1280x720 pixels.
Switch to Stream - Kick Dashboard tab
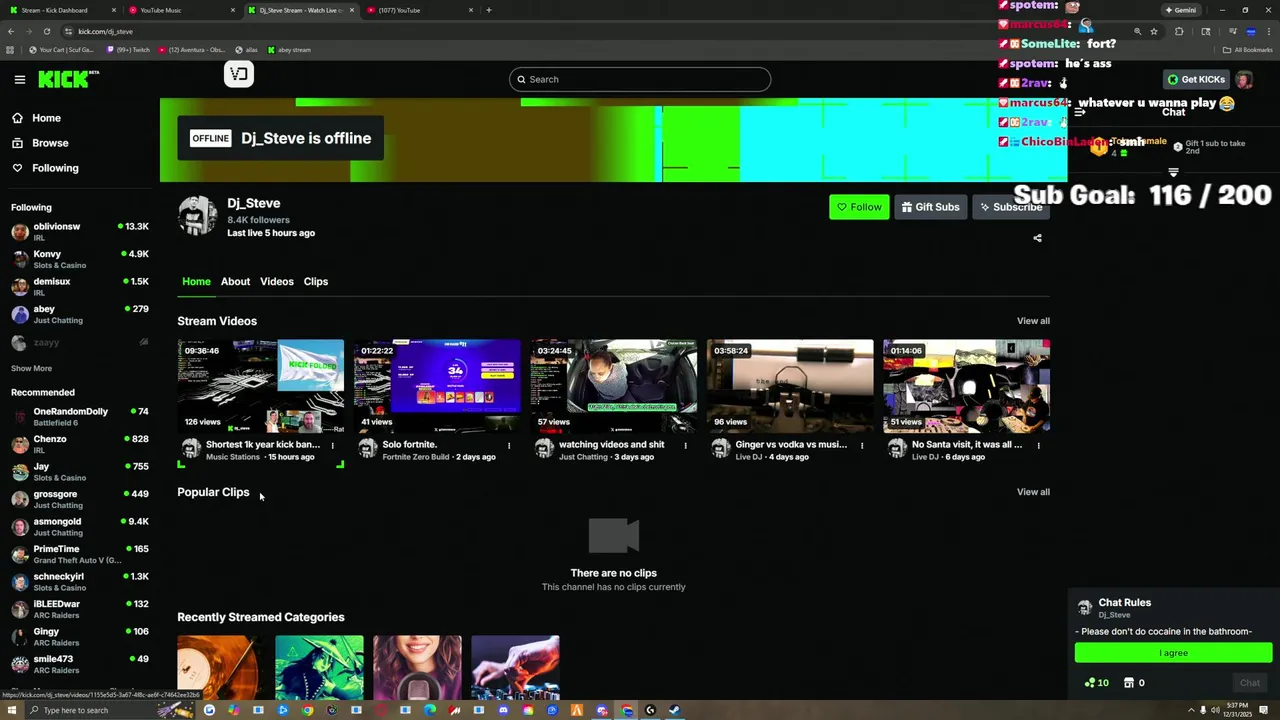60,10
